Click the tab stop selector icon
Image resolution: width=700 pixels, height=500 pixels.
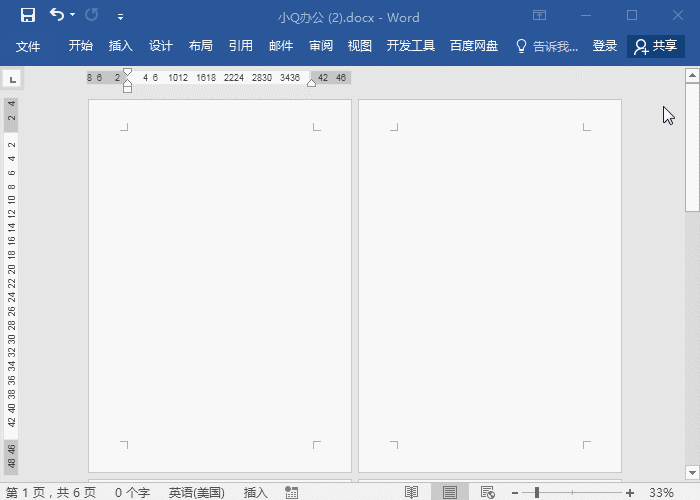(12, 79)
